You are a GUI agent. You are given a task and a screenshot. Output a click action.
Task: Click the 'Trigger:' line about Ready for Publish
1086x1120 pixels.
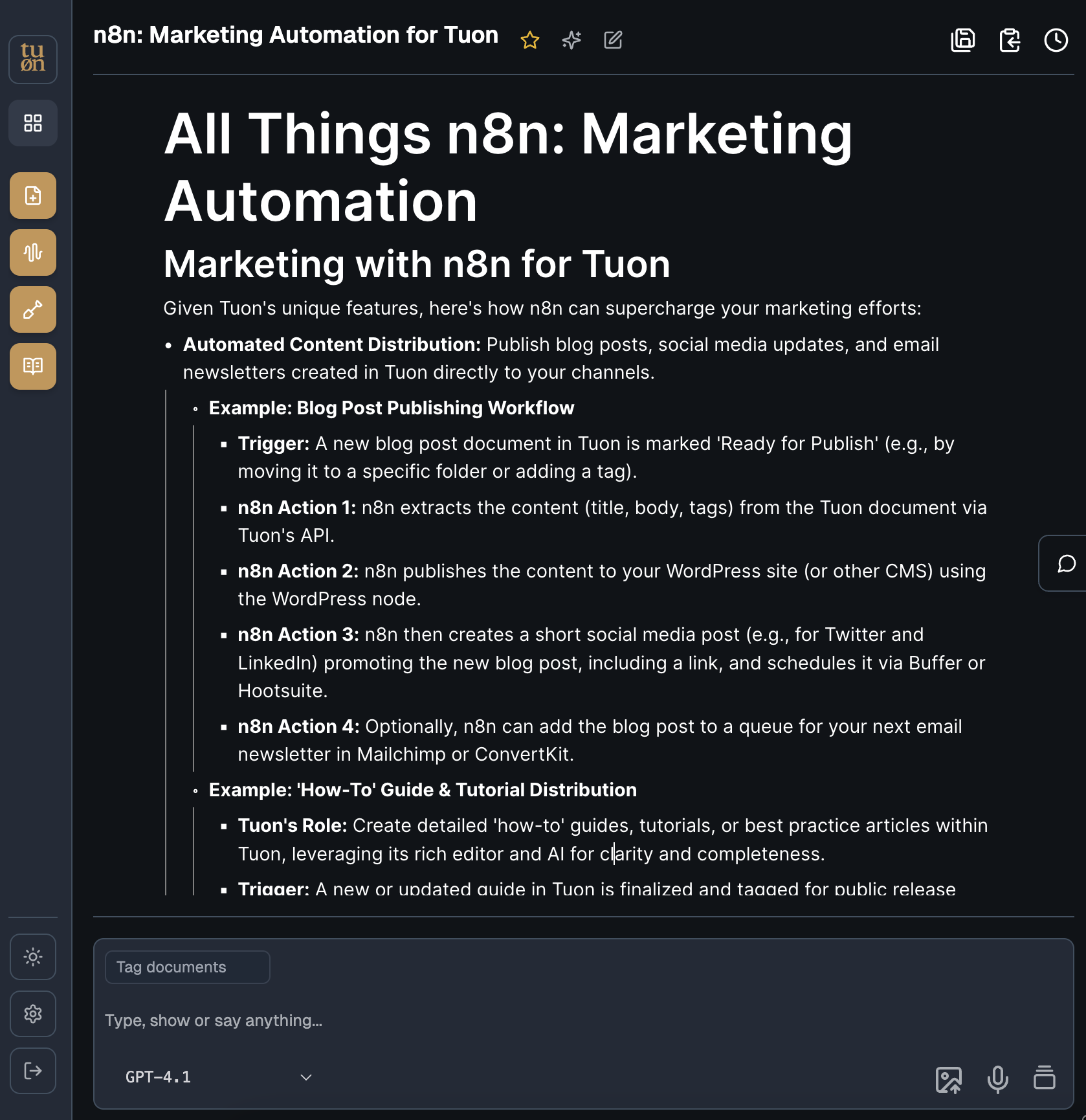click(596, 457)
